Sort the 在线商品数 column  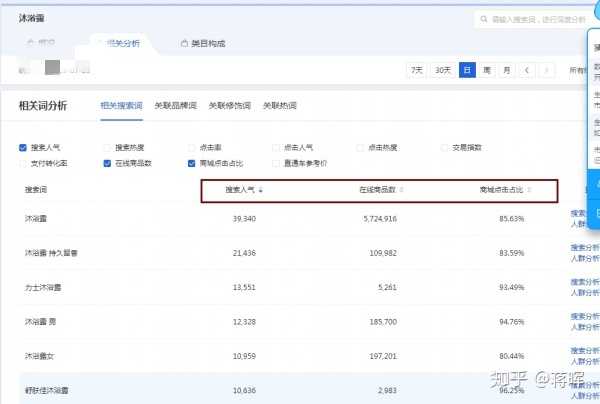click(401, 189)
